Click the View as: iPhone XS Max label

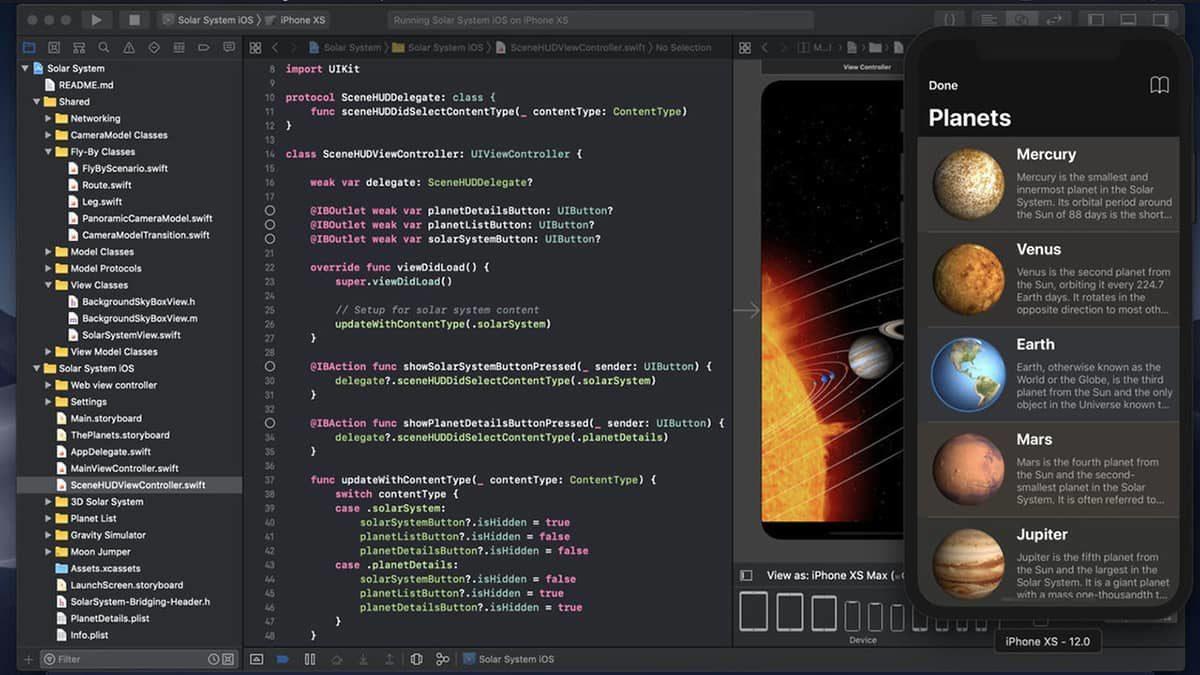[x=828, y=575]
